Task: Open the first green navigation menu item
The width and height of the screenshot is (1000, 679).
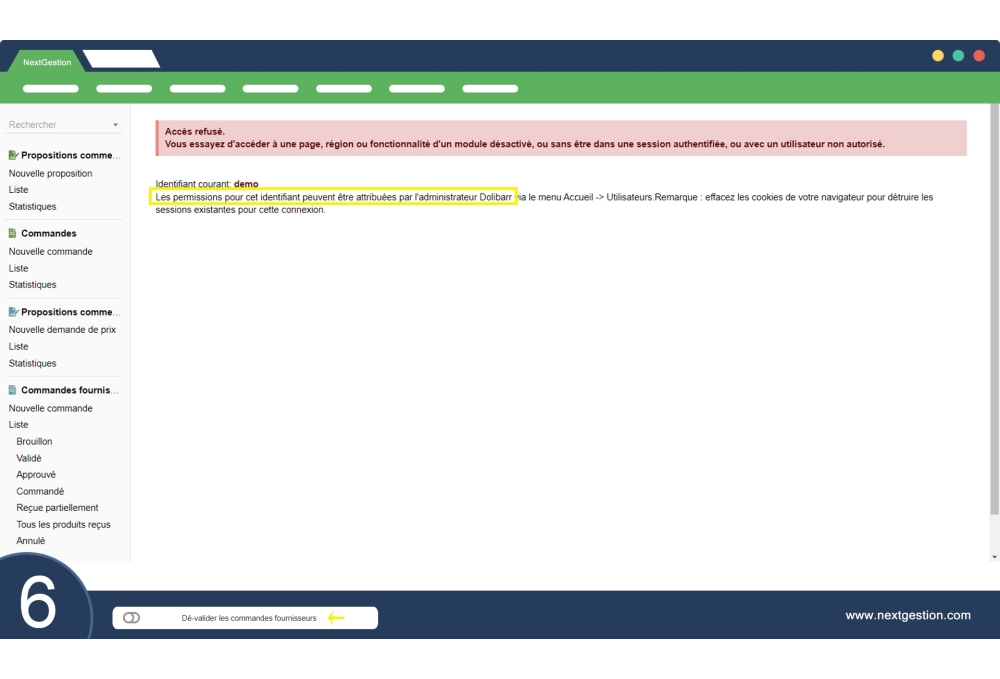Action: click(50, 88)
